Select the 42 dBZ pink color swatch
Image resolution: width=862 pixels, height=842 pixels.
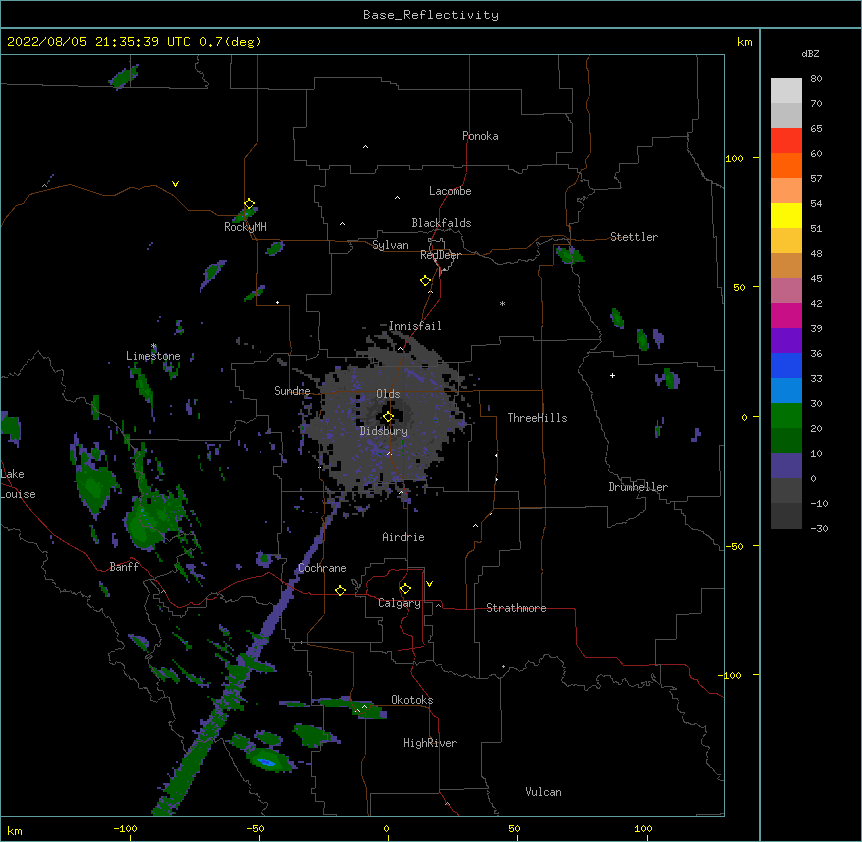pos(786,291)
